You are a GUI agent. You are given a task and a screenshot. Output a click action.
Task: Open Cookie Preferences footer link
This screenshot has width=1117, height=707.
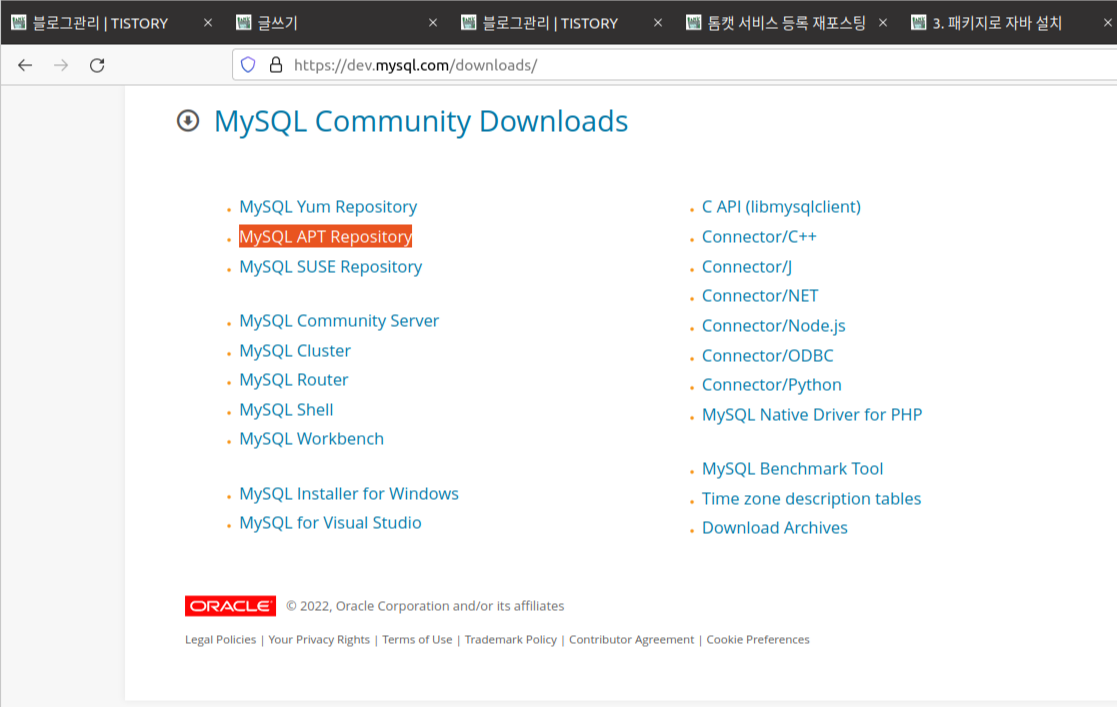coord(758,639)
